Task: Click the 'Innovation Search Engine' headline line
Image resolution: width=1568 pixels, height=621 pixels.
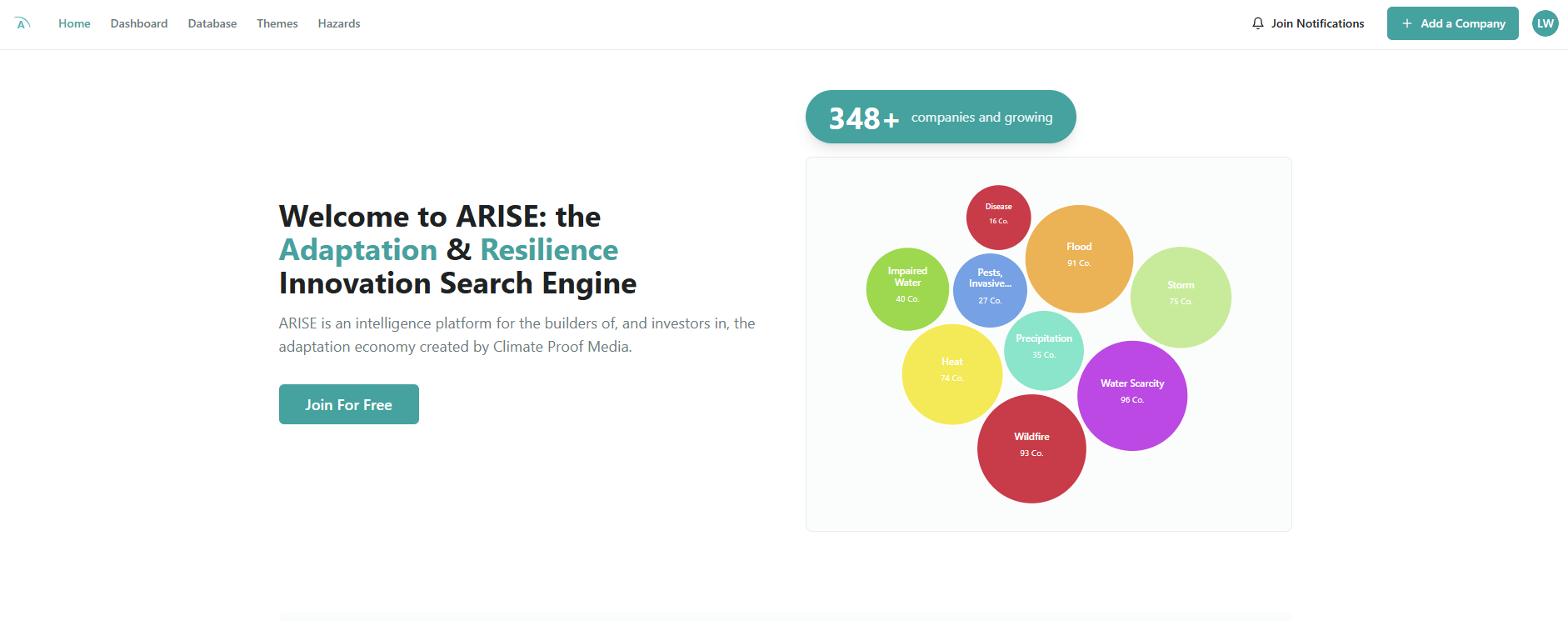Action: point(457,283)
